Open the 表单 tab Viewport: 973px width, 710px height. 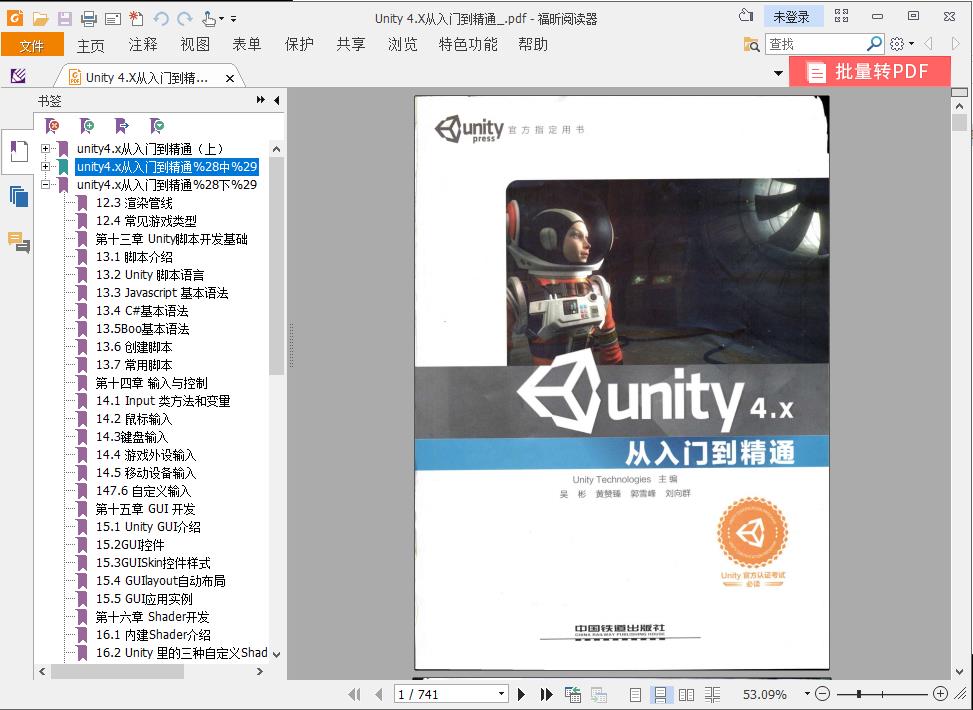[x=247, y=44]
